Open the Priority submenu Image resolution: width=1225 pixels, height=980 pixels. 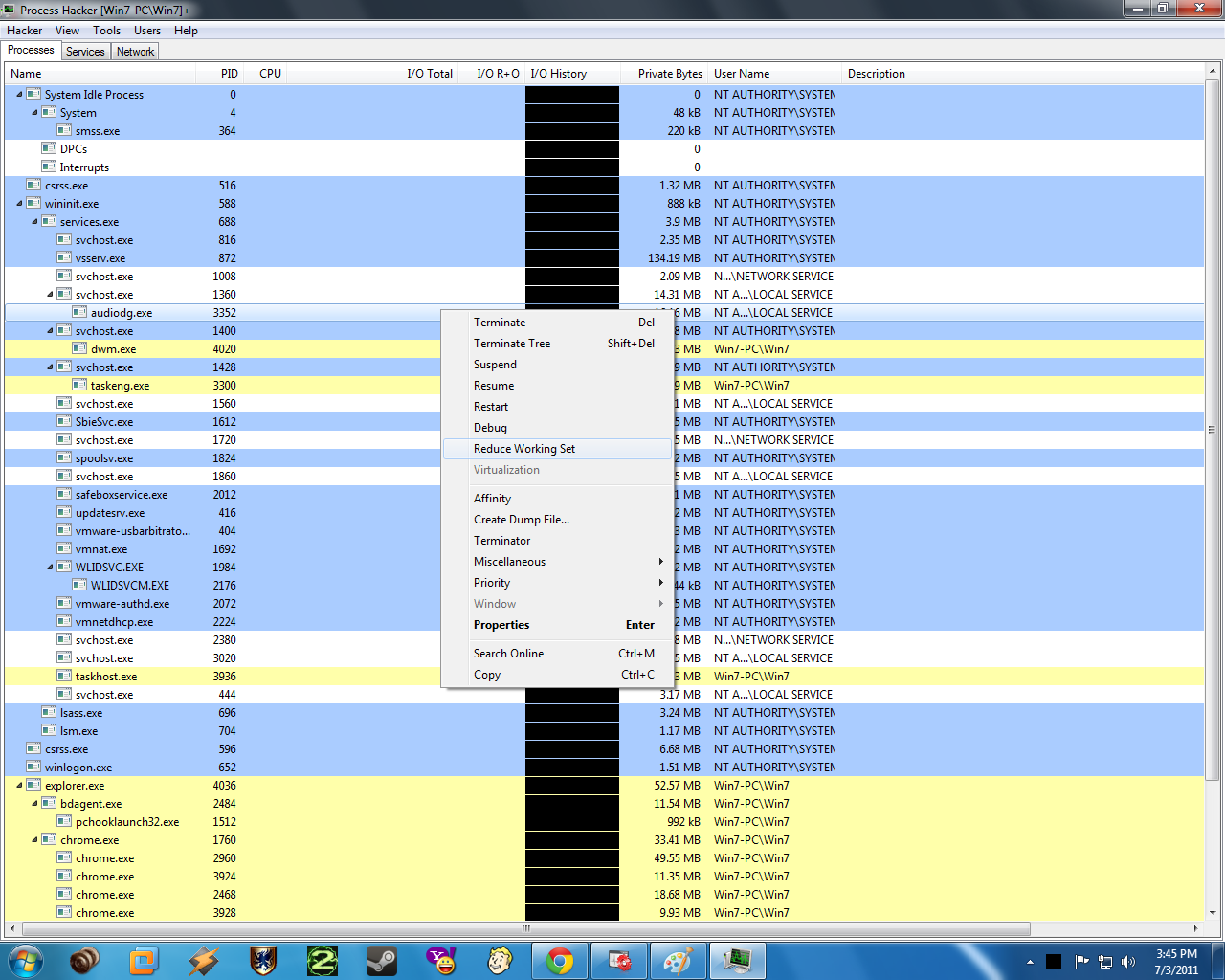[x=557, y=583]
